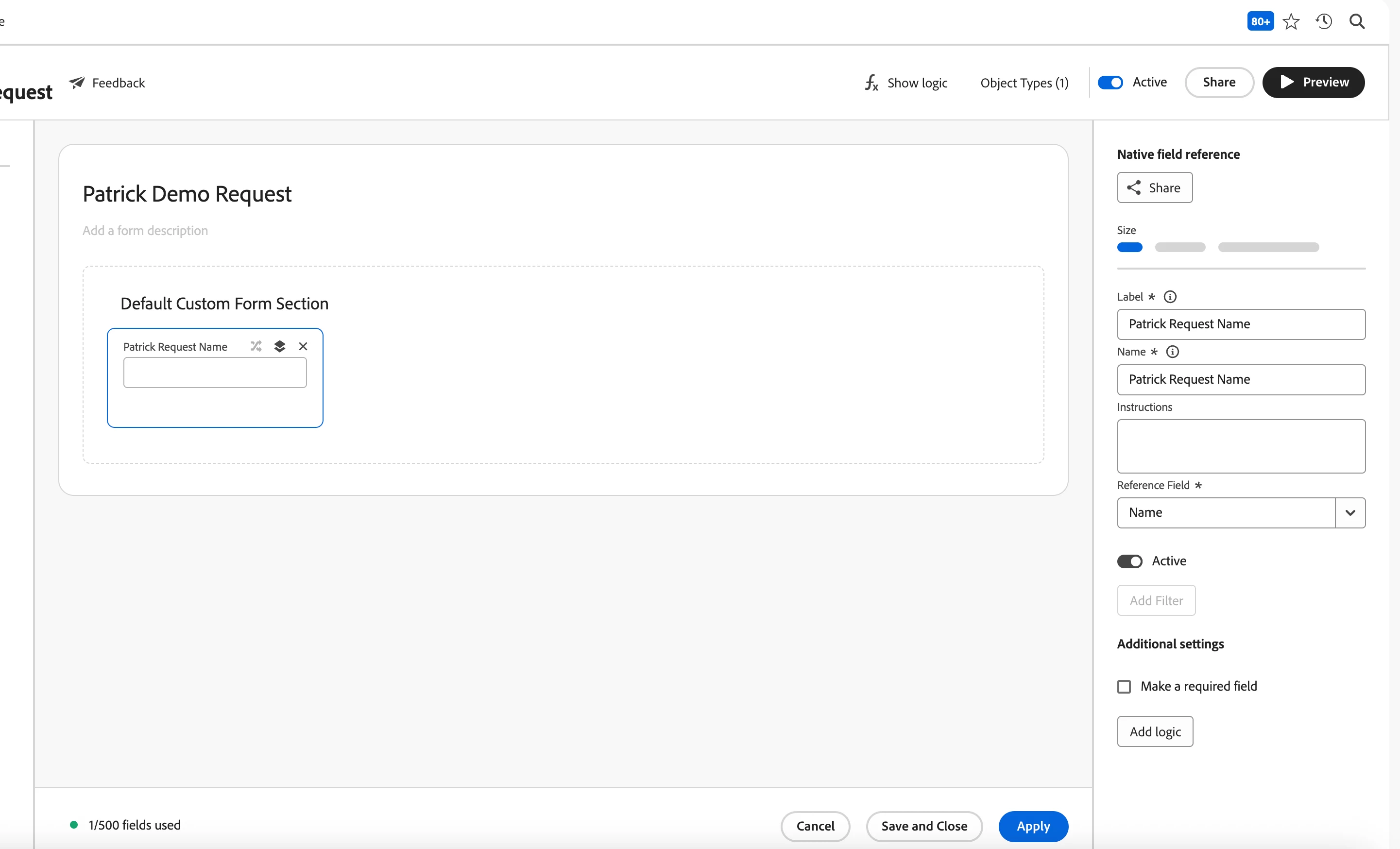The width and height of the screenshot is (1400, 849).
Task: Click the info icon next to Label
Action: pos(1170,297)
